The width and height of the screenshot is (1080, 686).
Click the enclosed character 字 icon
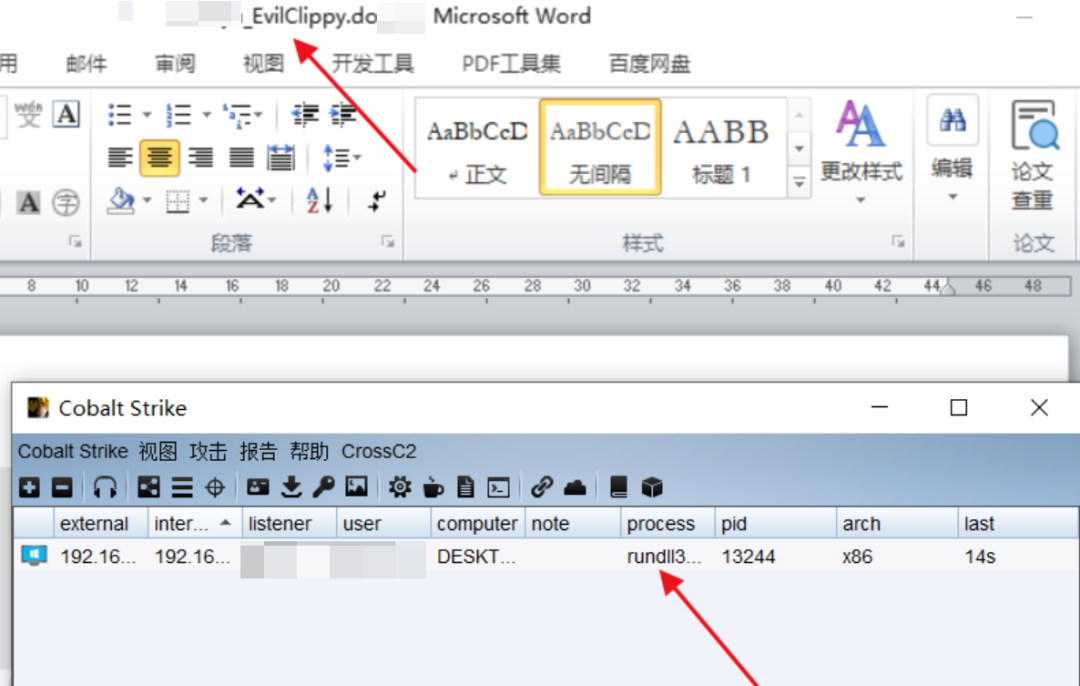[x=66, y=202]
